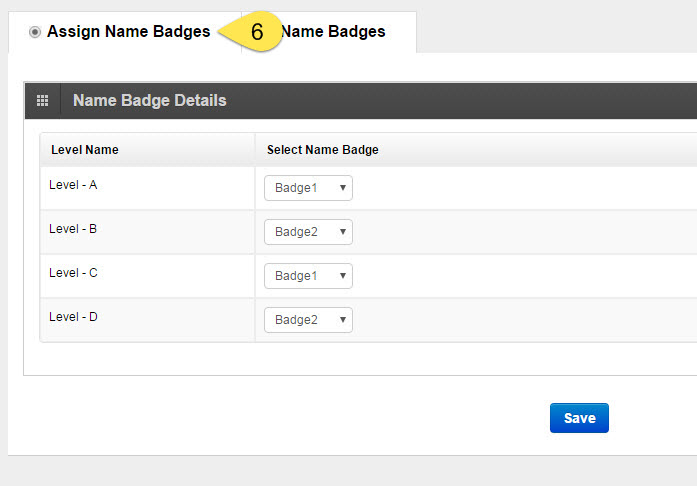Open the badge dropdown for Level - C
The image size is (697, 486).
[x=308, y=276]
